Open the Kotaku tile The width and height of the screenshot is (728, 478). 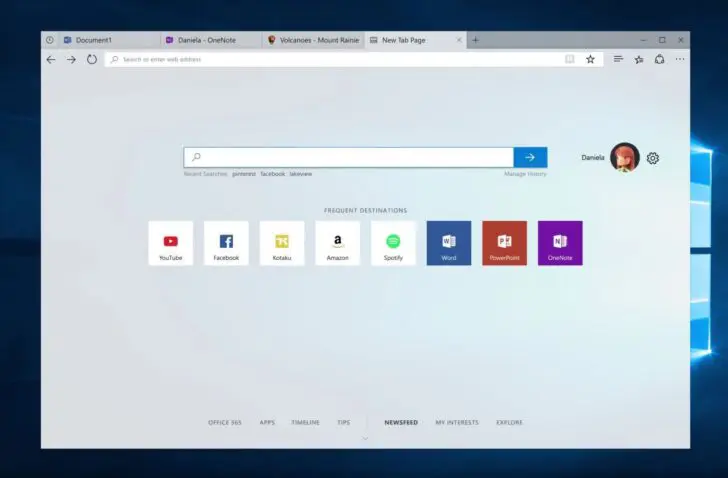click(282, 243)
